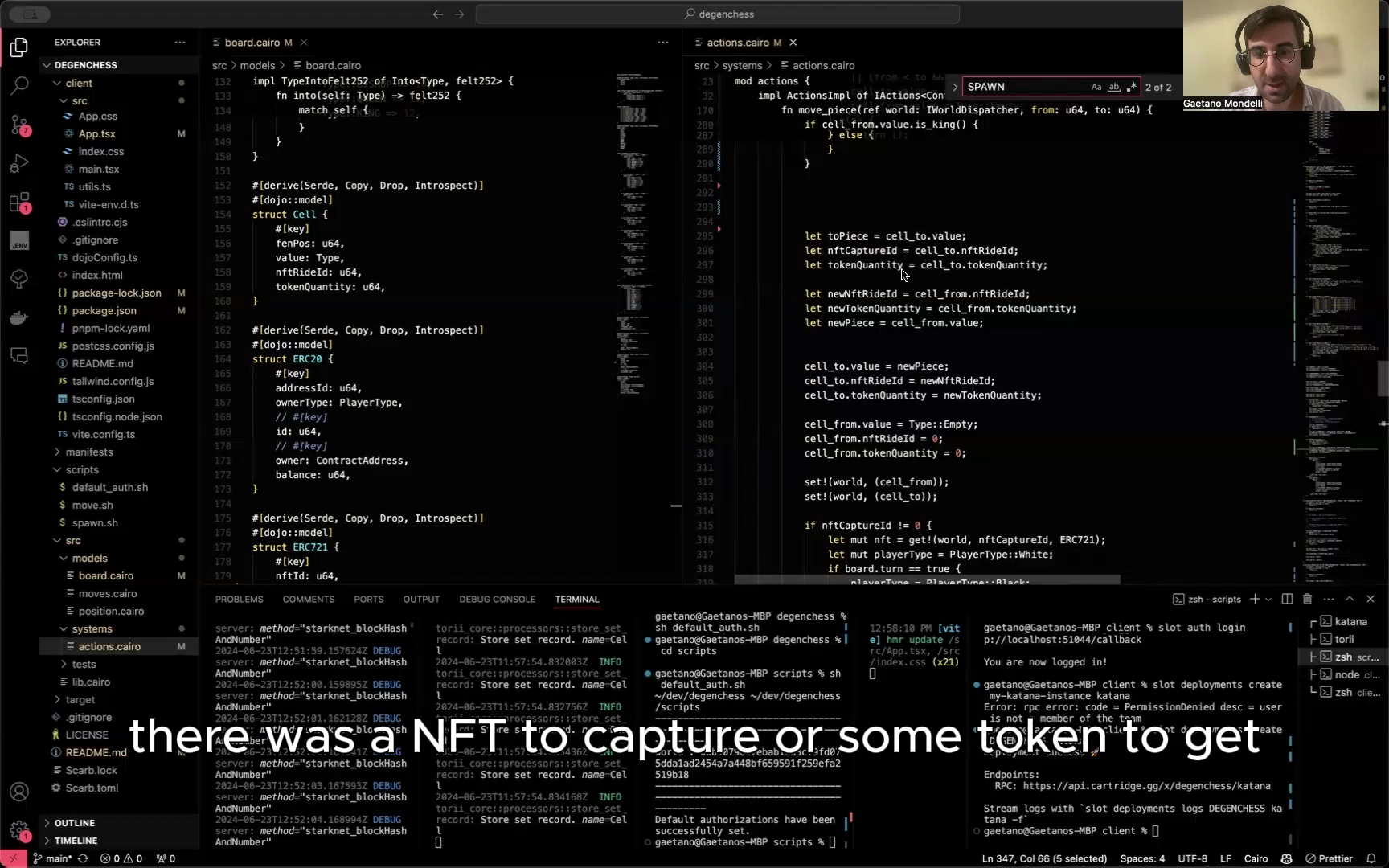Open Scarb.toml in the explorer
Image resolution: width=1389 pixels, height=868 pixels.
click(x=92, y=788)
